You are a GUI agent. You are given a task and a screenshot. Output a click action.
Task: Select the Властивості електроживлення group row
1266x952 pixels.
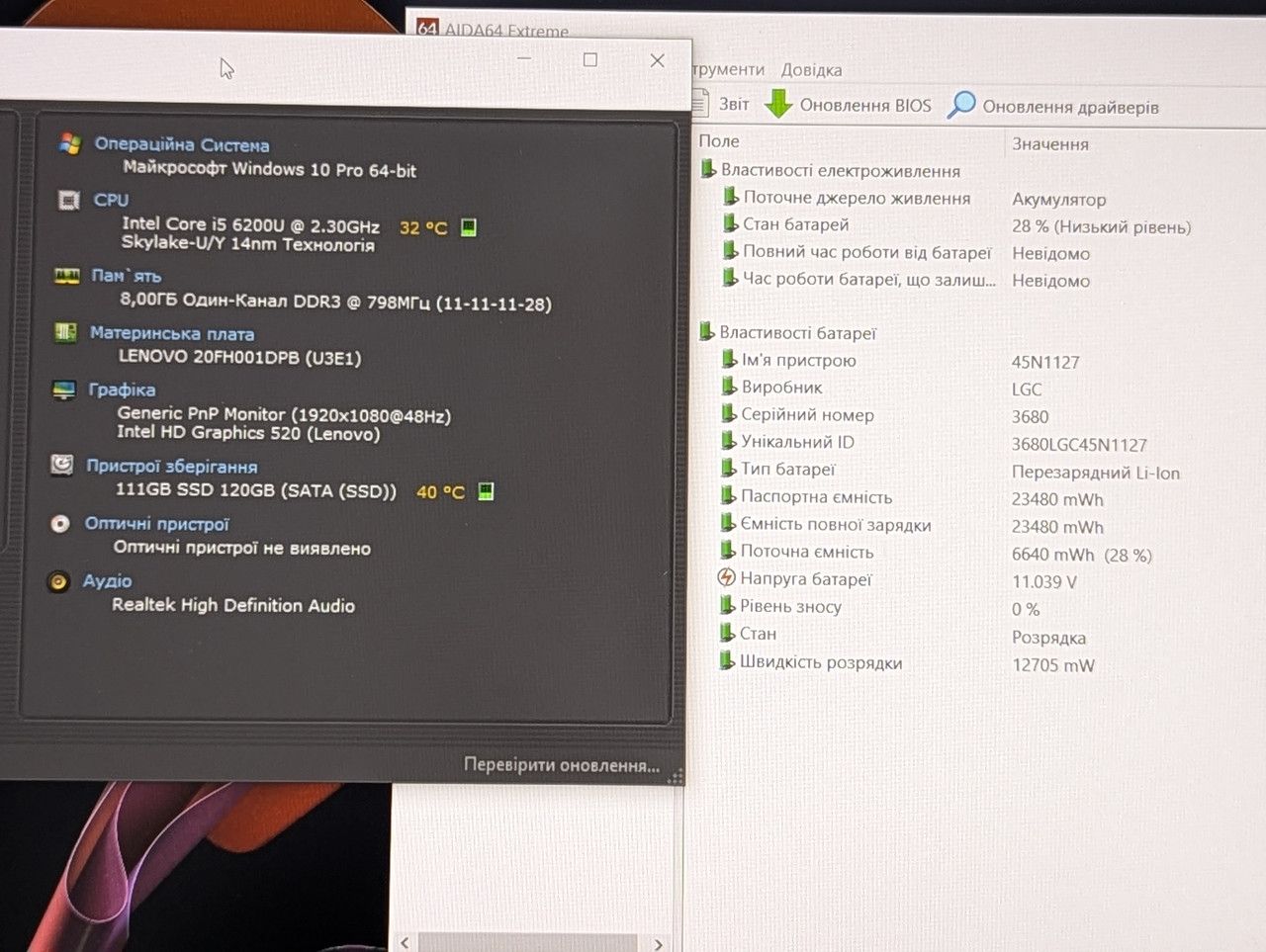[x=831, y=170]
